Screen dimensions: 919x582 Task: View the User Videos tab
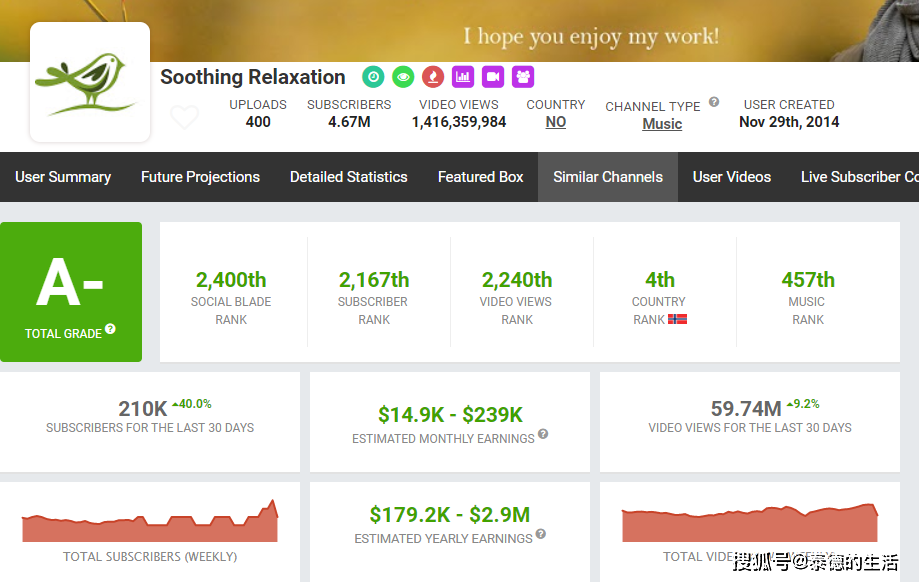(732, 177)
